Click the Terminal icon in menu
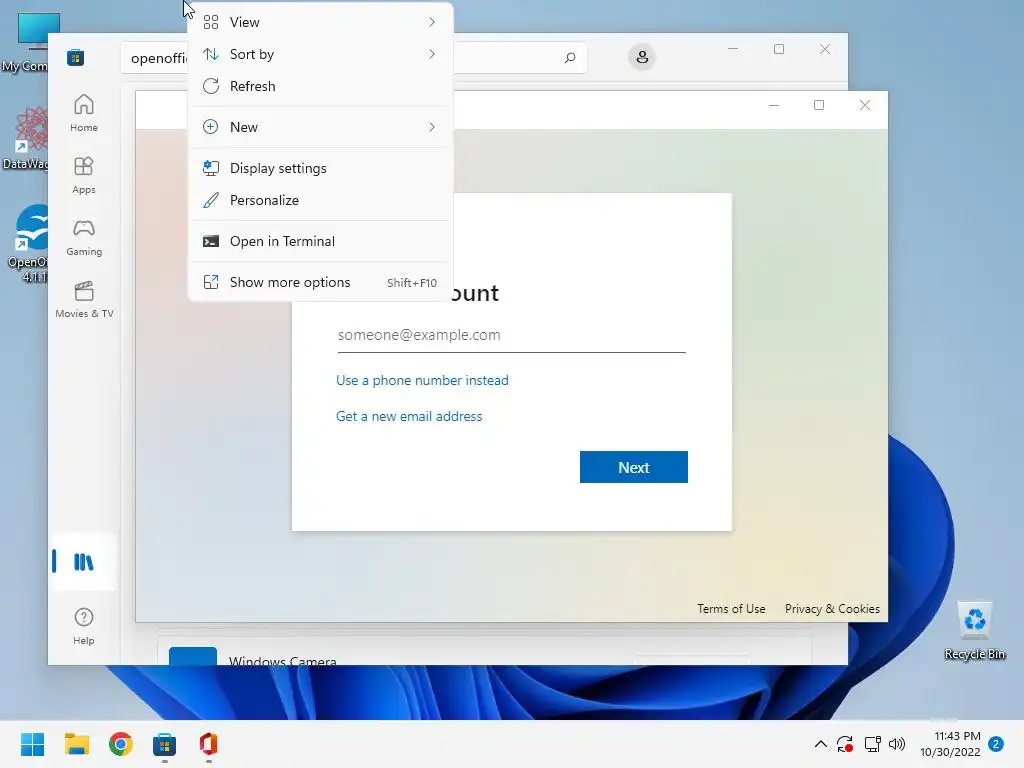 [210, 242]
